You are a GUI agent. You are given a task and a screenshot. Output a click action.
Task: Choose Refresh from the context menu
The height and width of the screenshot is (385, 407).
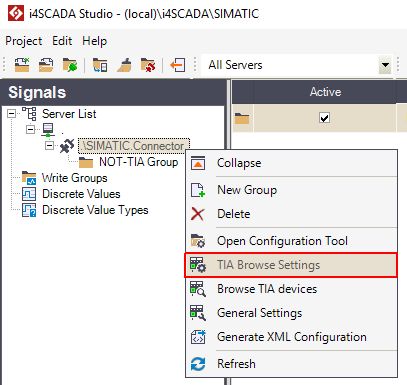pyautogui.click(x=291, y=364)
